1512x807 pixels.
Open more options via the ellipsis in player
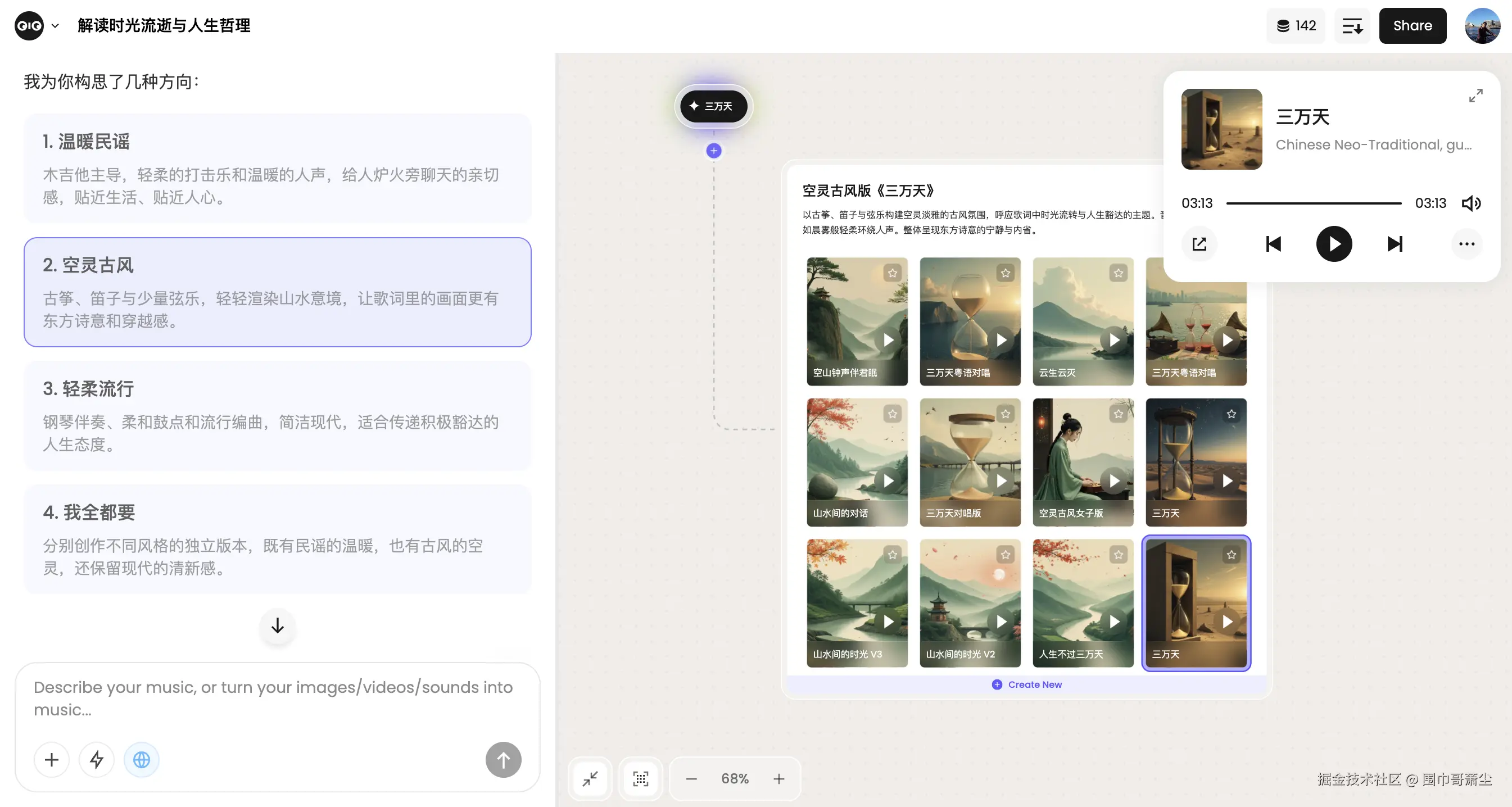point(1466,243)
